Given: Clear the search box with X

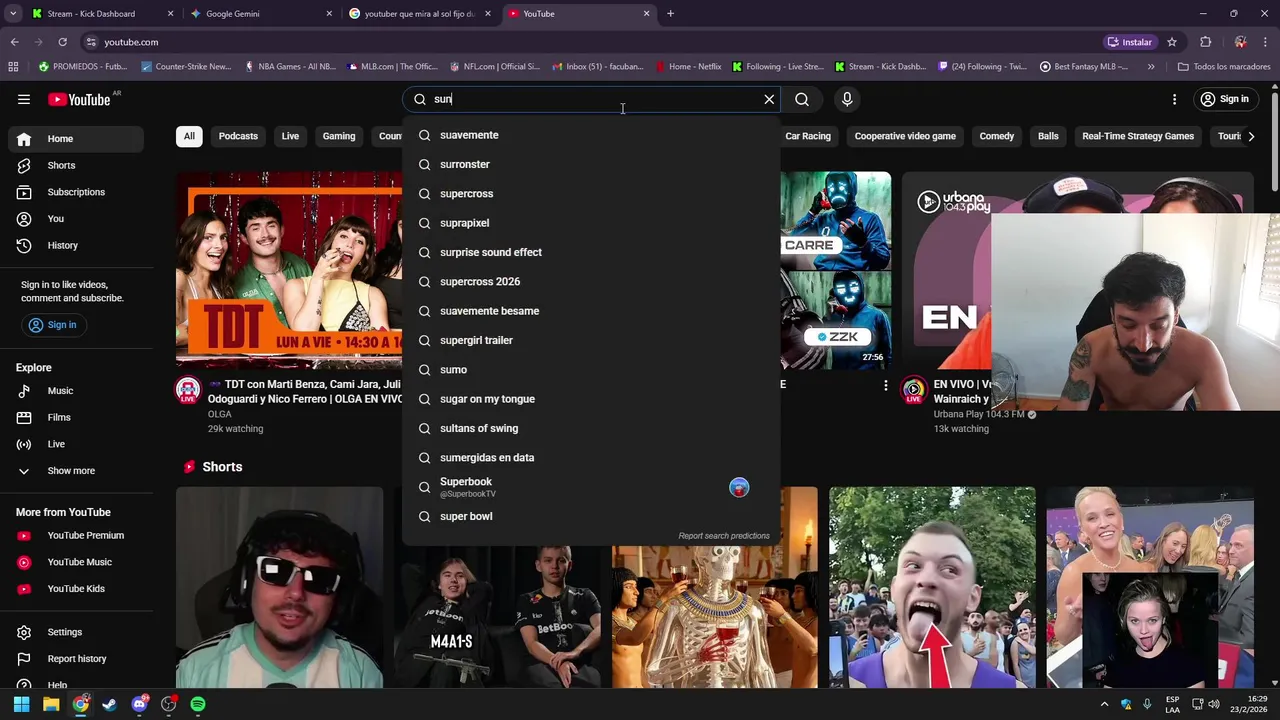Looking at the screenshot, I should pos(769,99).
